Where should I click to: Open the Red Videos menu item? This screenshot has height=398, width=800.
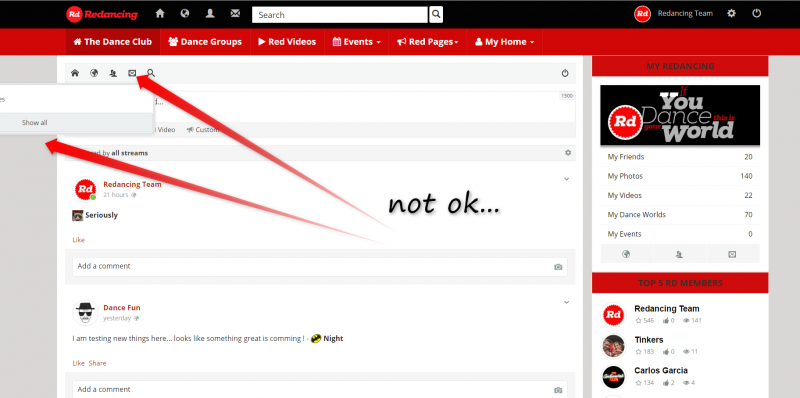pyautogui.click(x=287, y=42)
